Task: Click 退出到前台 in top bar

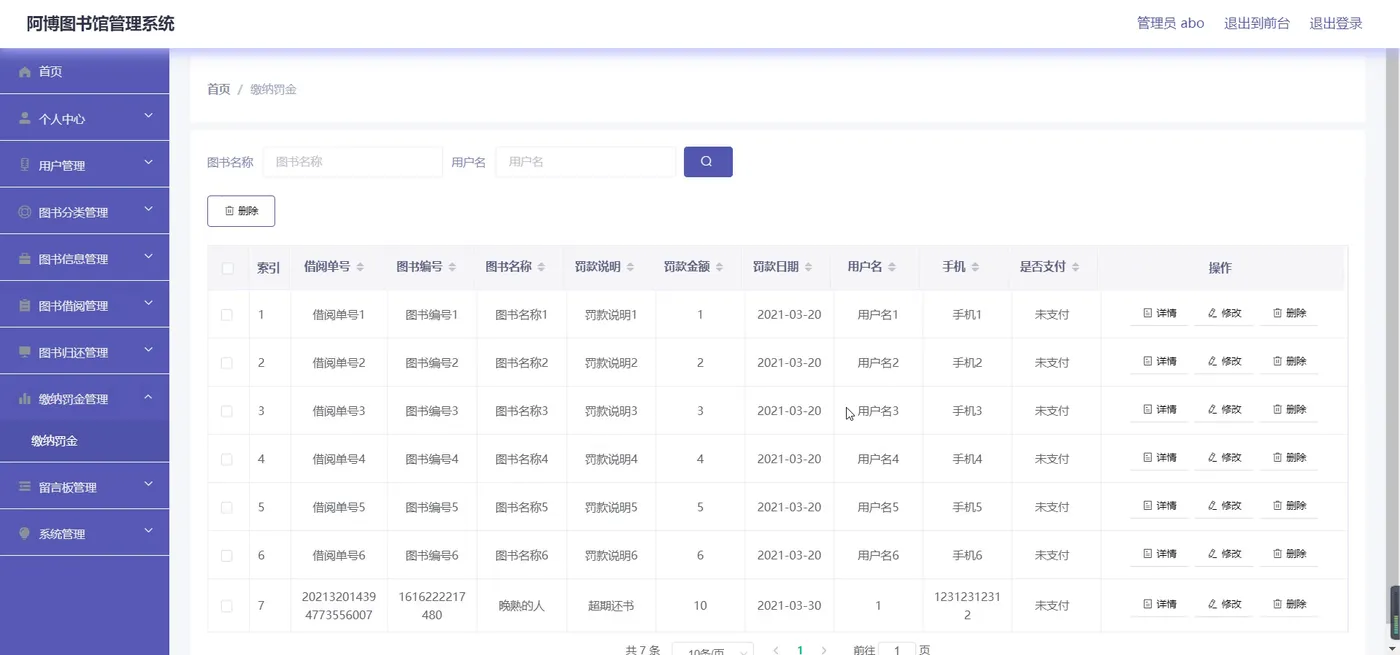Action: pyautogui.click(x=1257, y=23)
